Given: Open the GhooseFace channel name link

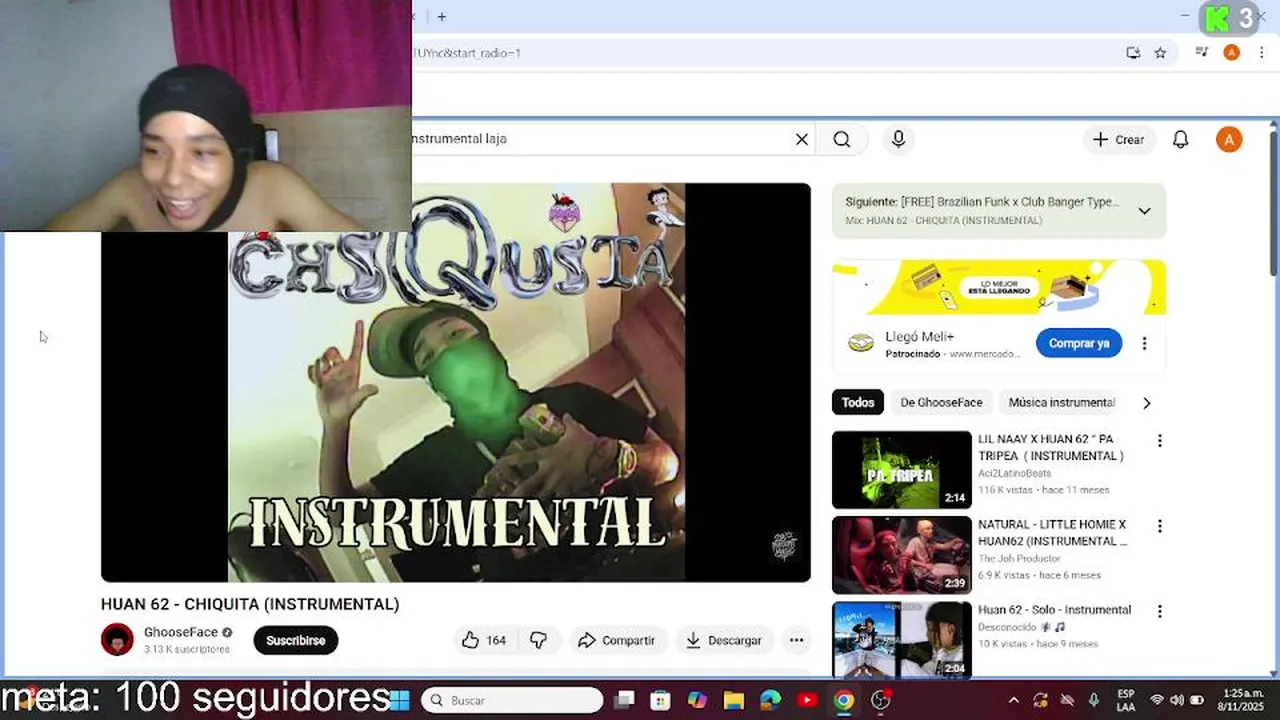Looking at the screenshot, I should pyautogui.click(x=181, y=632).
